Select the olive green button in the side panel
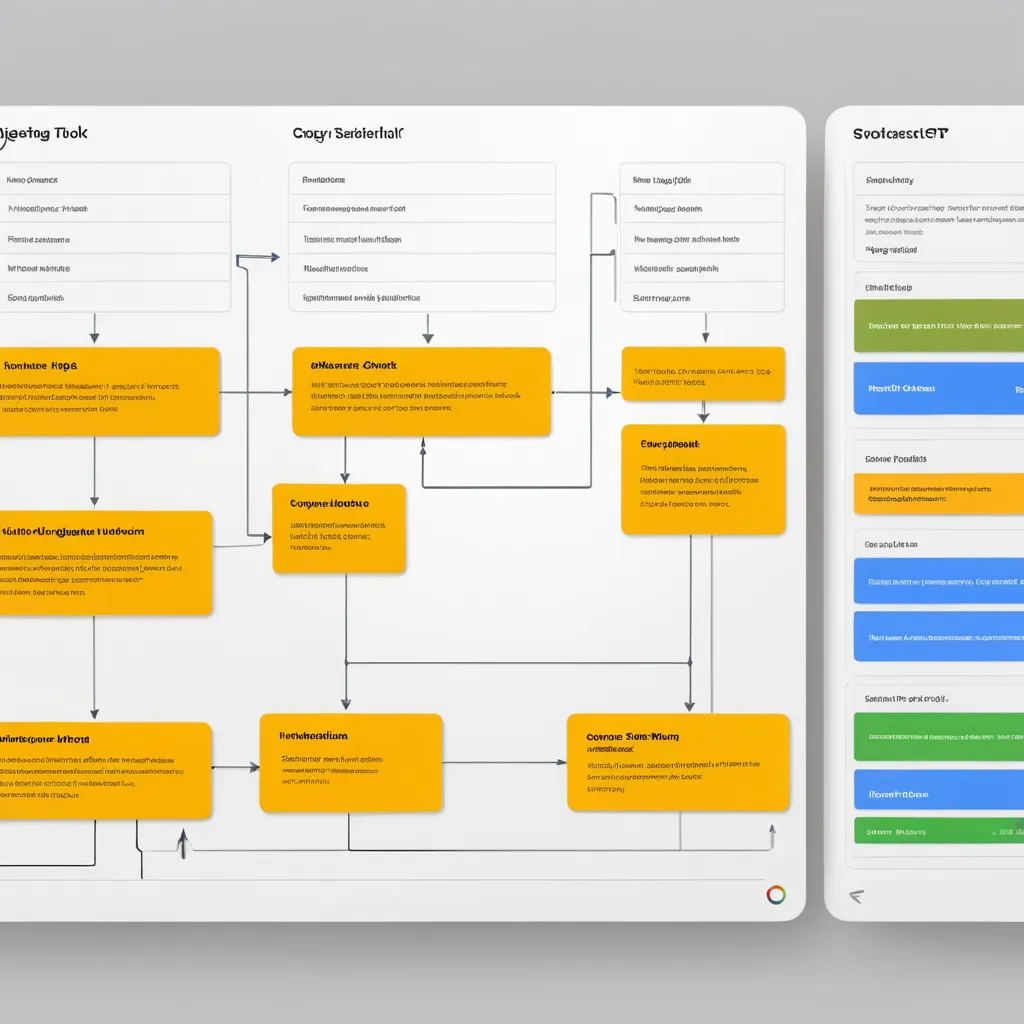The width and height of the screenshot is (1024, 1024). point(938,325)
